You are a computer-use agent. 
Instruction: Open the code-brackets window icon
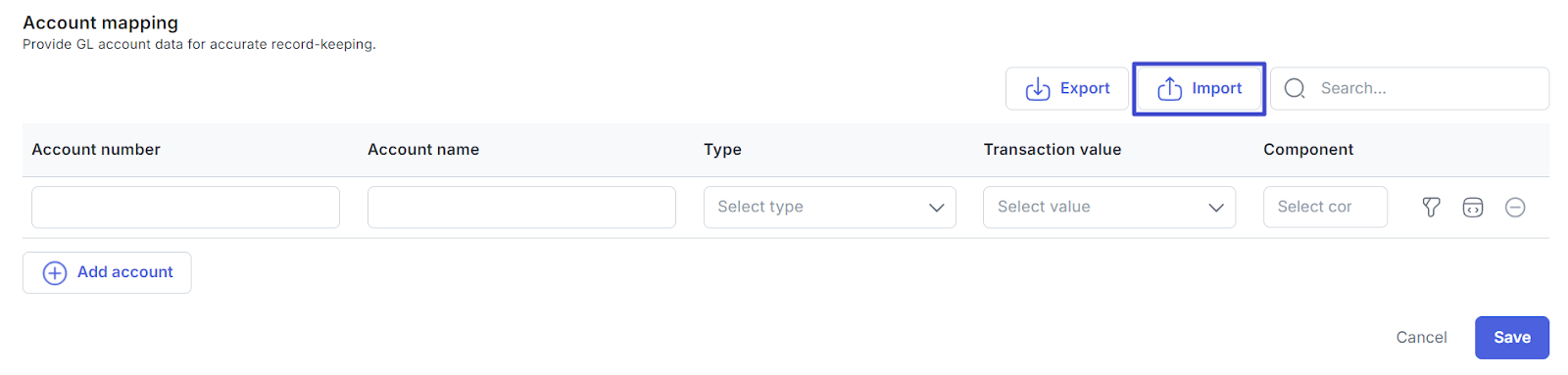click(1472, 207)
